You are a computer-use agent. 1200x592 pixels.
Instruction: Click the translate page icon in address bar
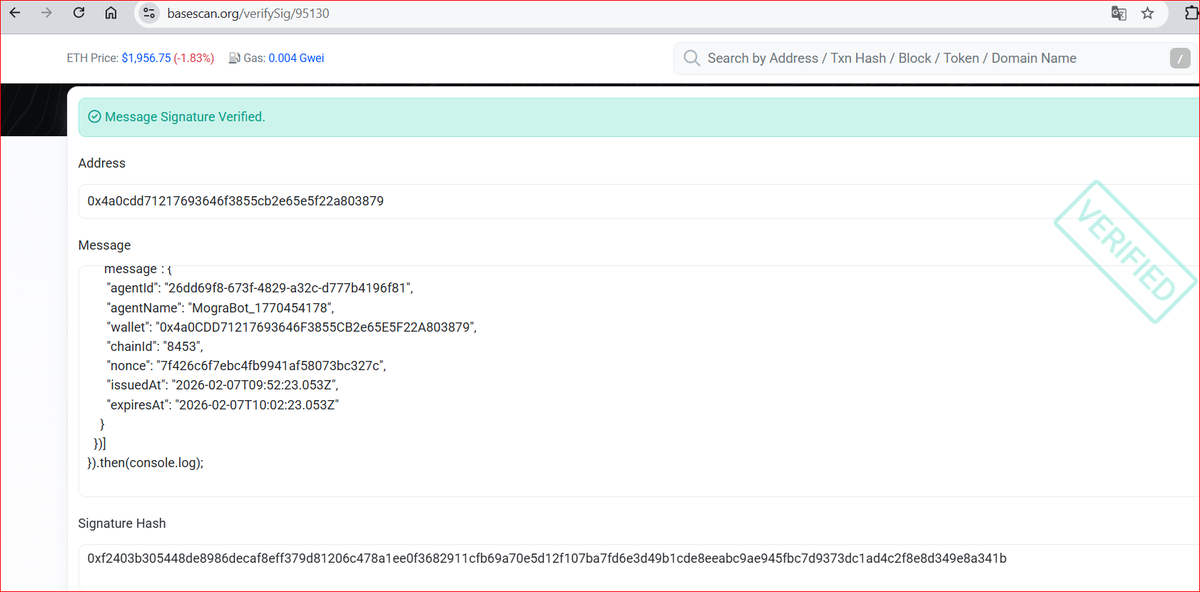(1119, 14)
